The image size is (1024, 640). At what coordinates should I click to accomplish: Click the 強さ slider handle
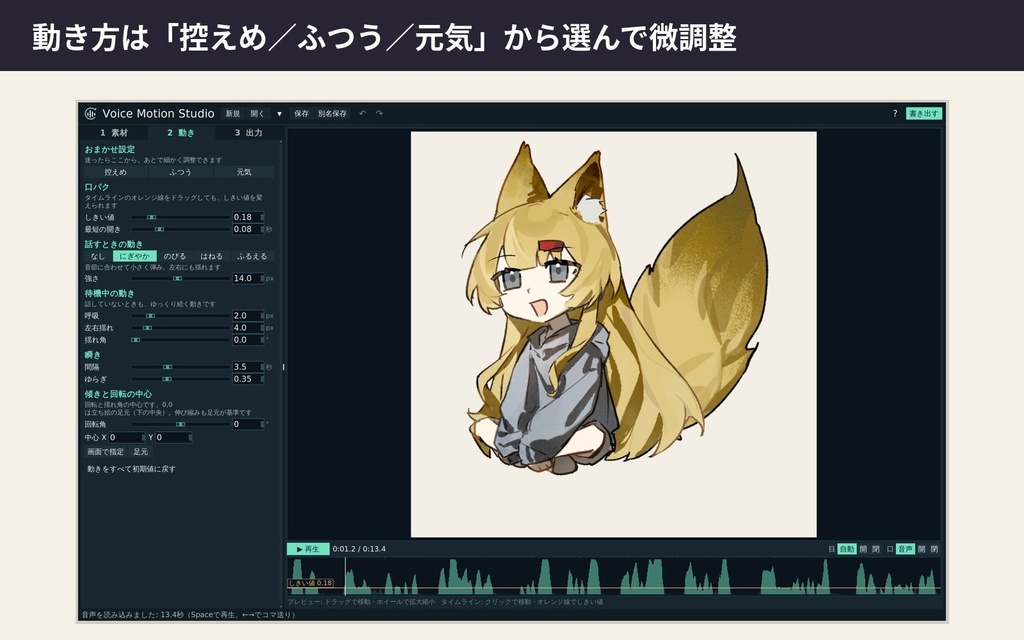point(178,278)
